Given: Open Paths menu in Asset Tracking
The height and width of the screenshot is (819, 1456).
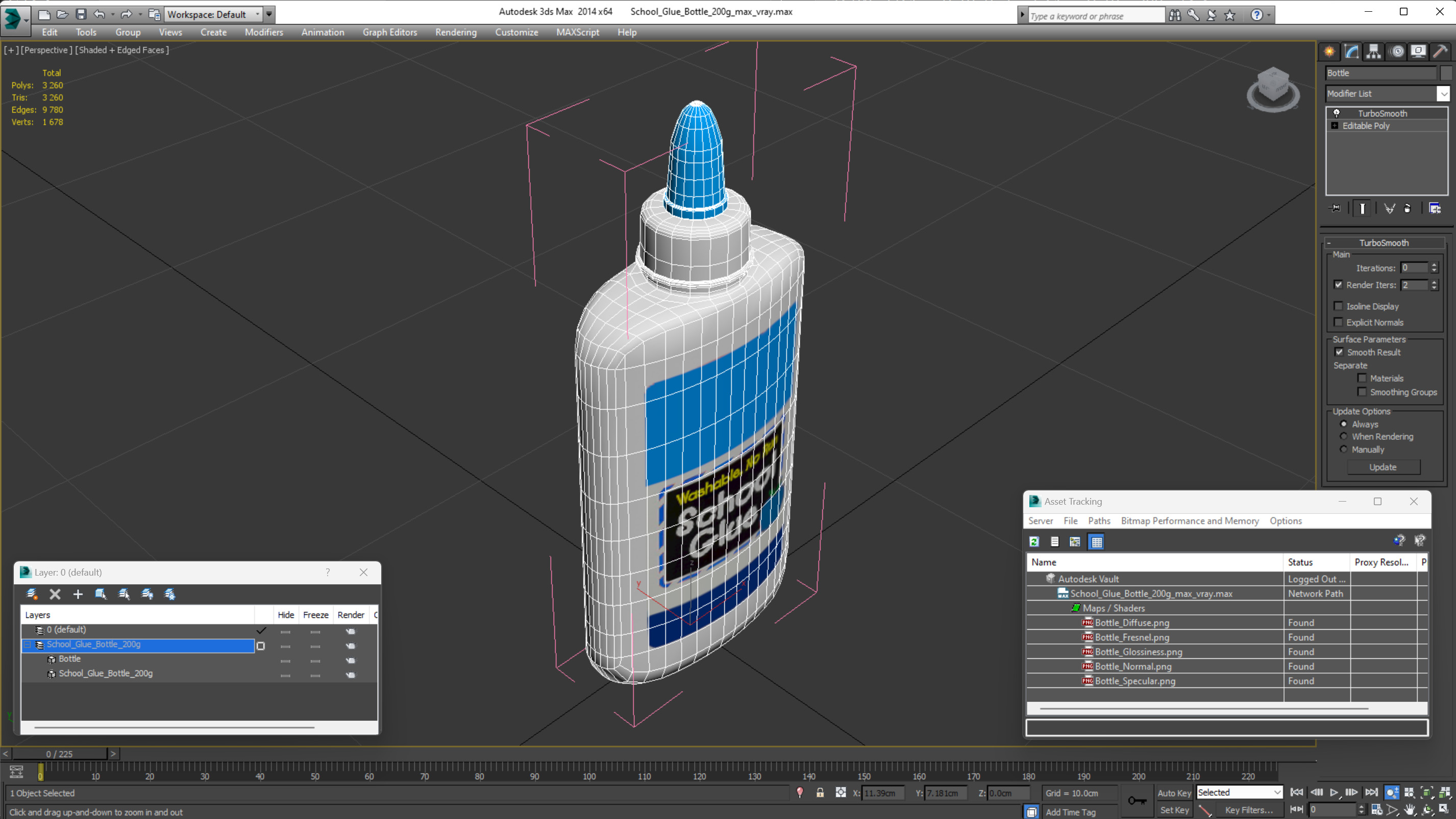Looking at the screenshot, I should (x=1099, y=520).
